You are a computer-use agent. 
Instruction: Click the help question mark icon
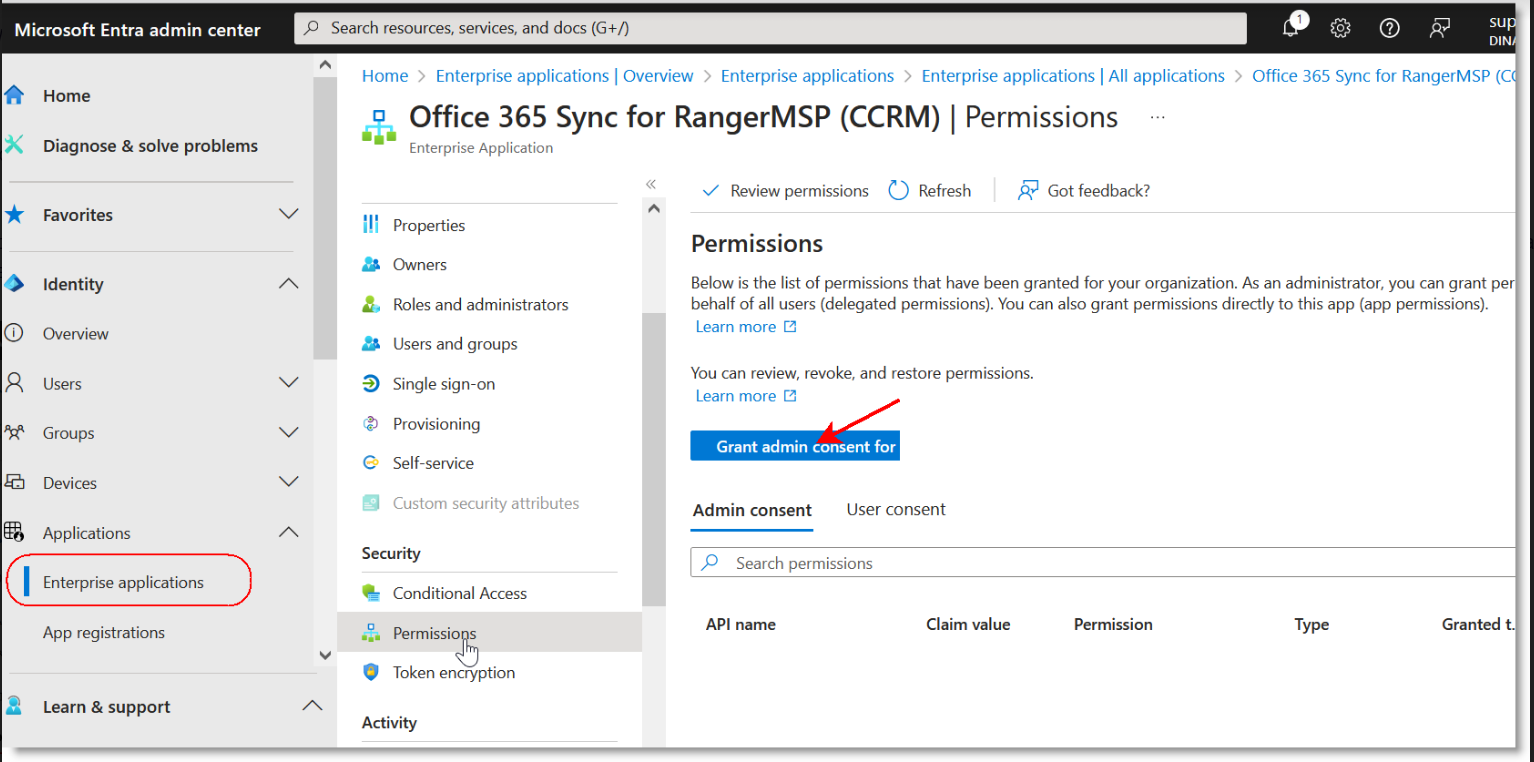(1389, 28)
